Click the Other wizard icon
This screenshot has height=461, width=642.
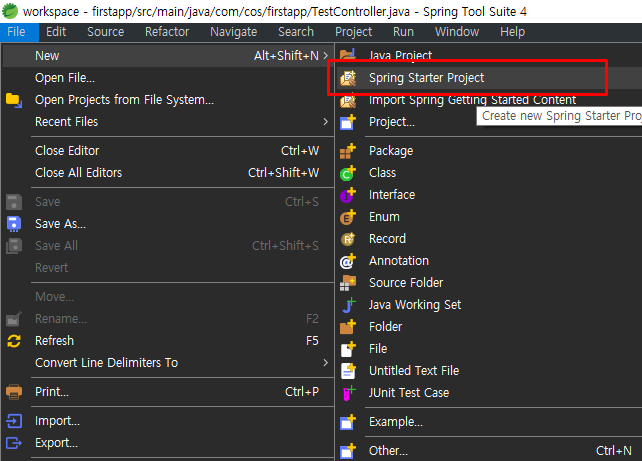point(348,451)
